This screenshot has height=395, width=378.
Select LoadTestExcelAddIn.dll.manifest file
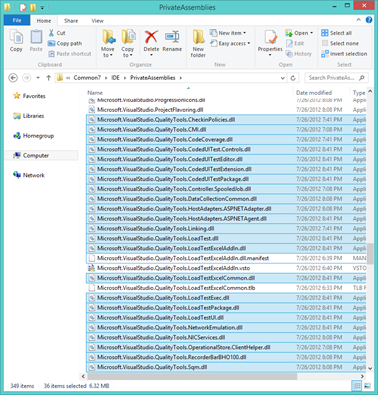coord(226,258)
